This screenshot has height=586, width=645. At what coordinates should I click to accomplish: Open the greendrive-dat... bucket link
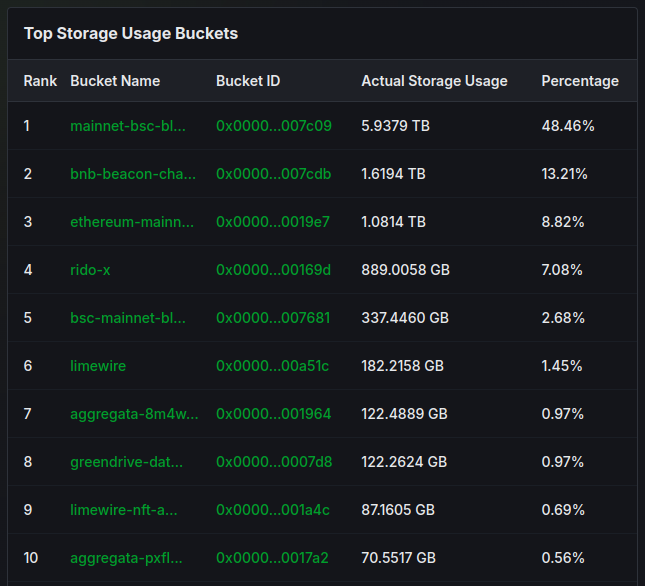pos(126,462)
